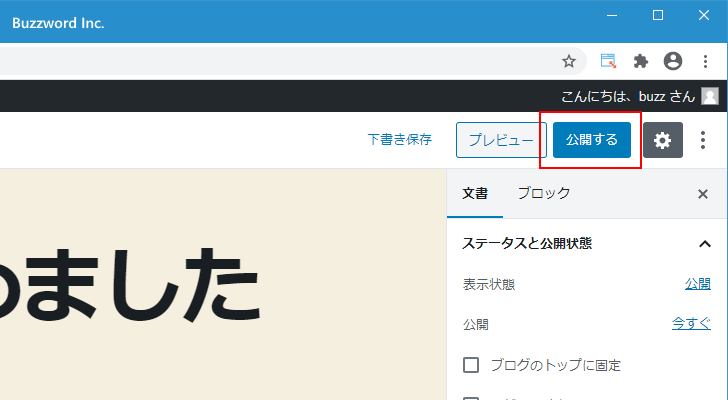This screenshot has height=400, width=728.
Task: Check ブログのトップに固定 checkbox
Action: (x=471, y=365)
